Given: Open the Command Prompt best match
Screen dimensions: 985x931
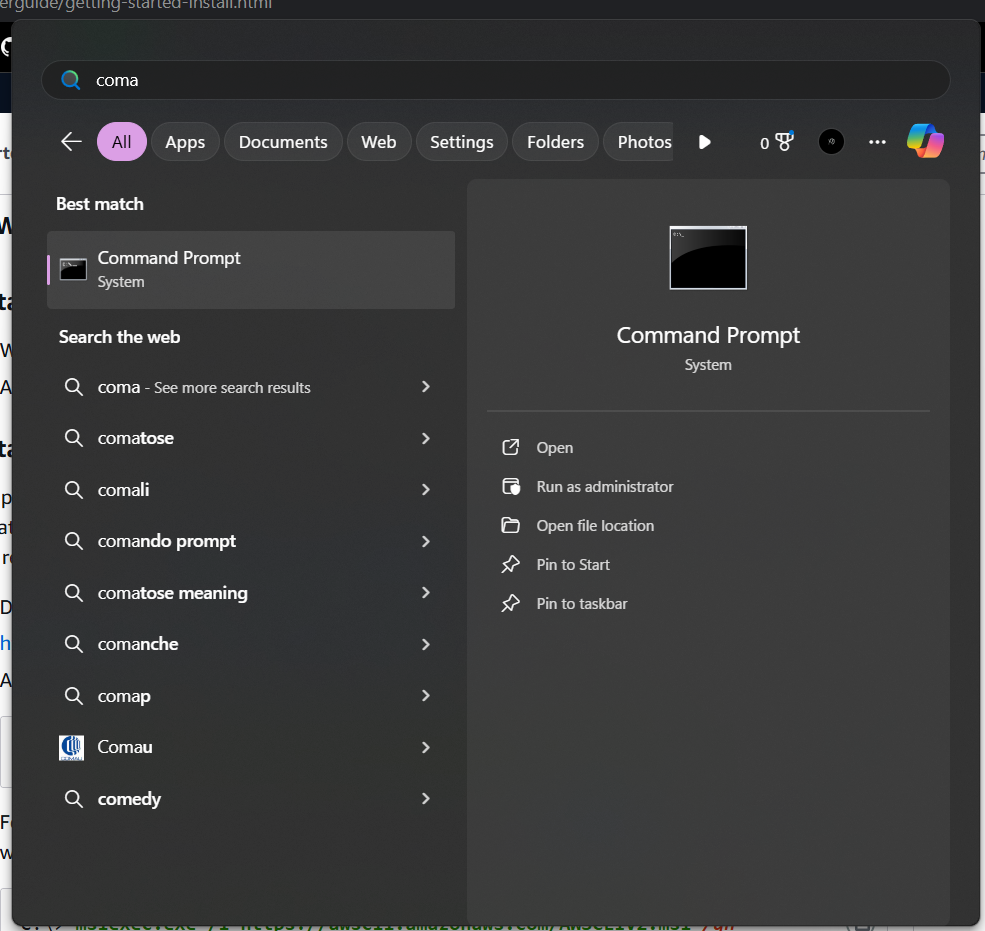Looking at the screenshot, I should 251,270.
